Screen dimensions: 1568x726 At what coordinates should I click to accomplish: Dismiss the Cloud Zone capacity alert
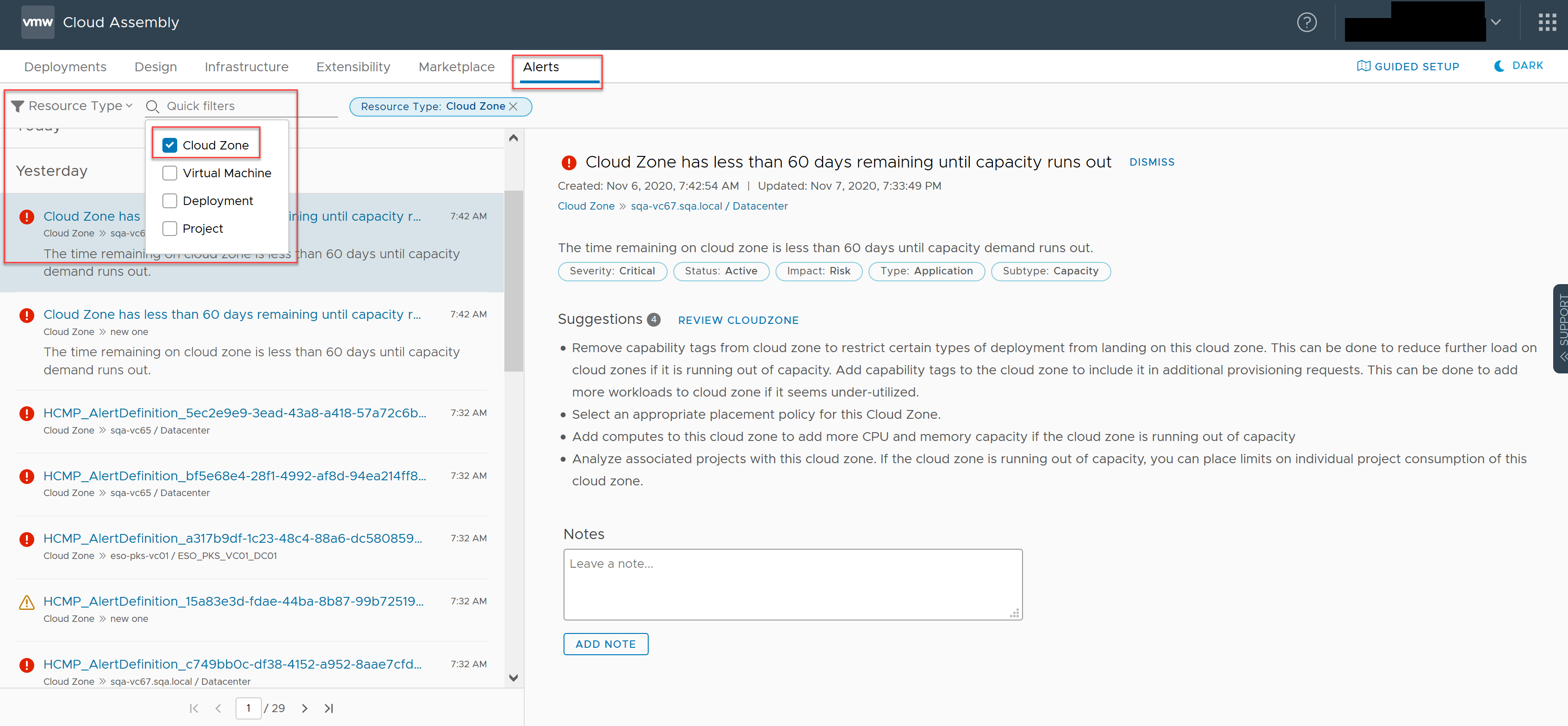(x=1152, y=162)
